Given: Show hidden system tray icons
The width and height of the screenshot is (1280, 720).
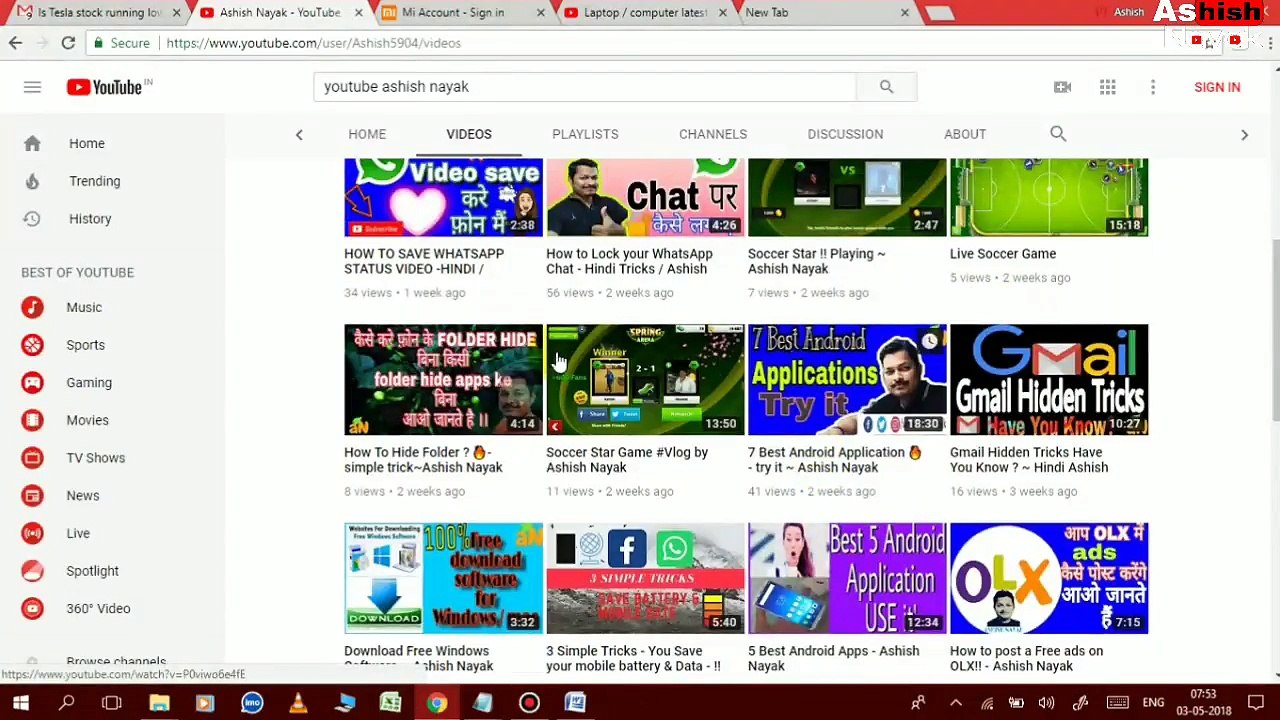Looking at the screenshot, I should coord(955,703).
